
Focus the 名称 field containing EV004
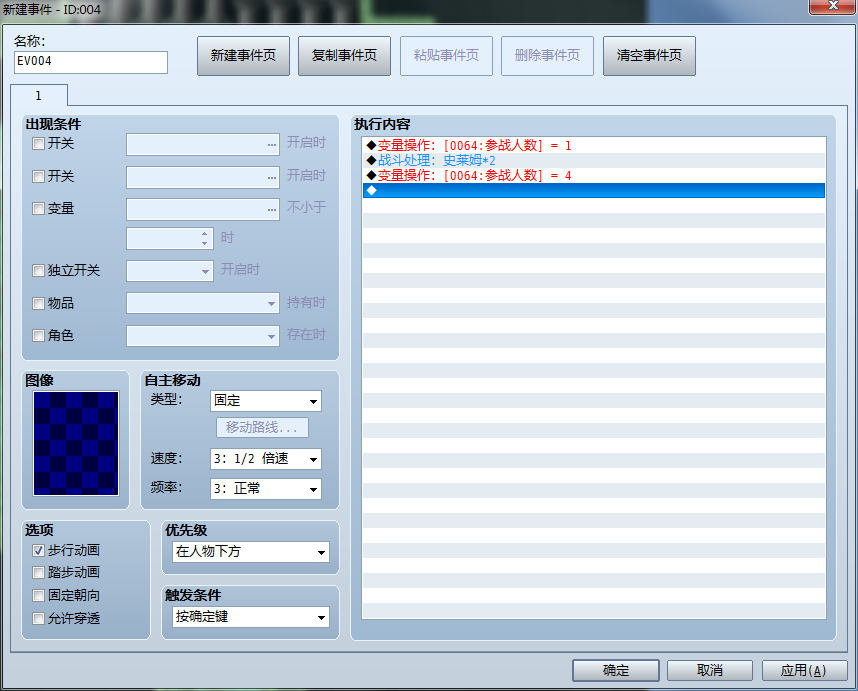click(x=91, y=62)
